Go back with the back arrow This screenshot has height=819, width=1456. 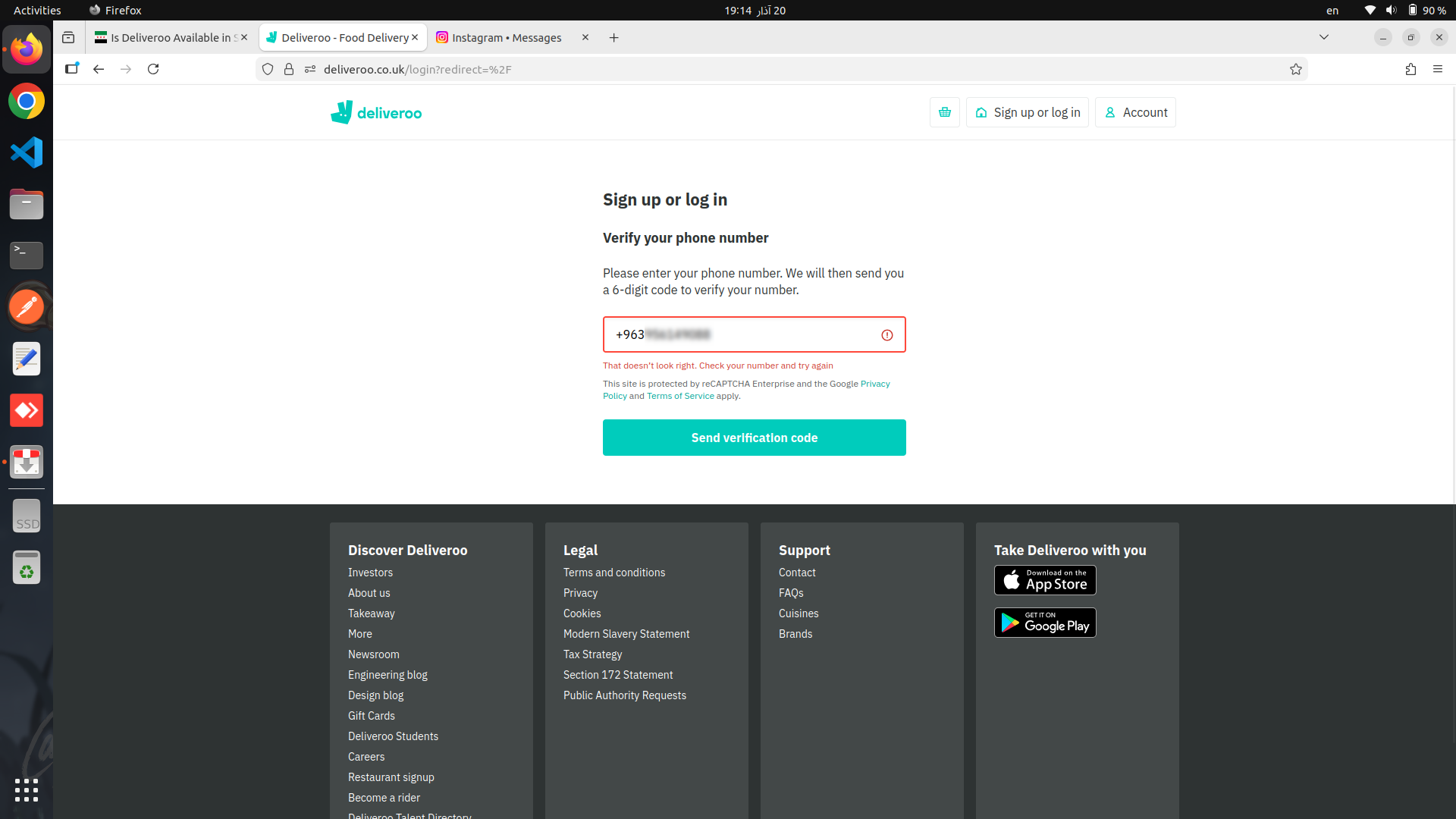click(99, 69)
